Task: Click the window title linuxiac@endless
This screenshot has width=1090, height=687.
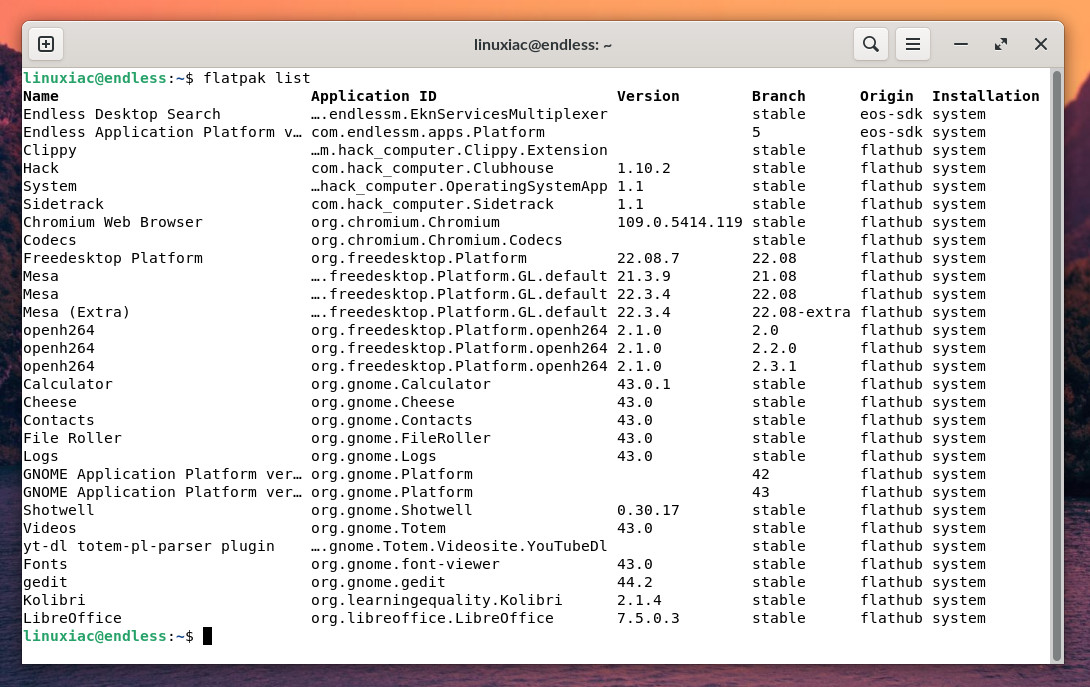Action: coord(542,45)
